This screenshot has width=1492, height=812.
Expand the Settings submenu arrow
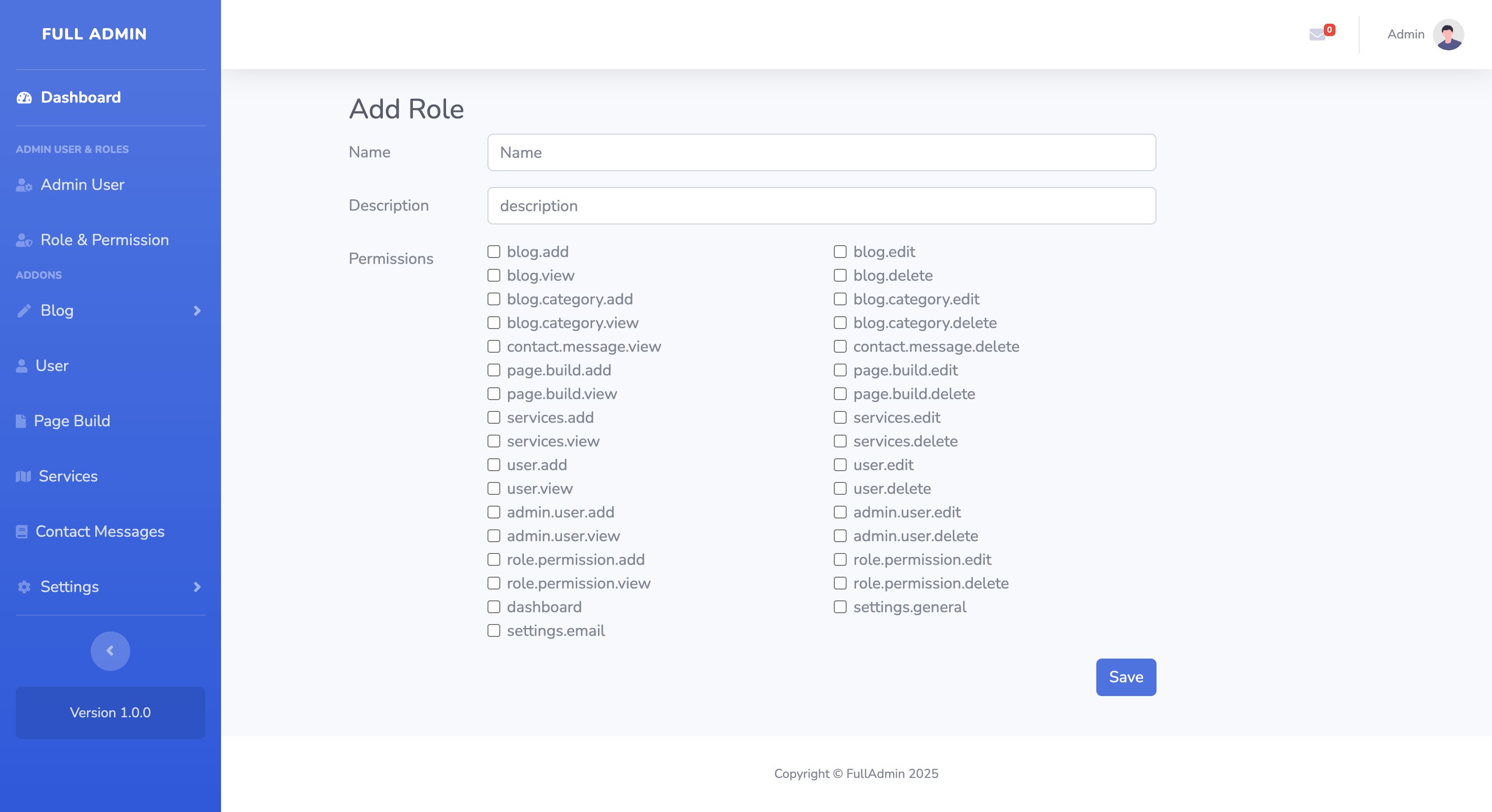click(197, 587)
